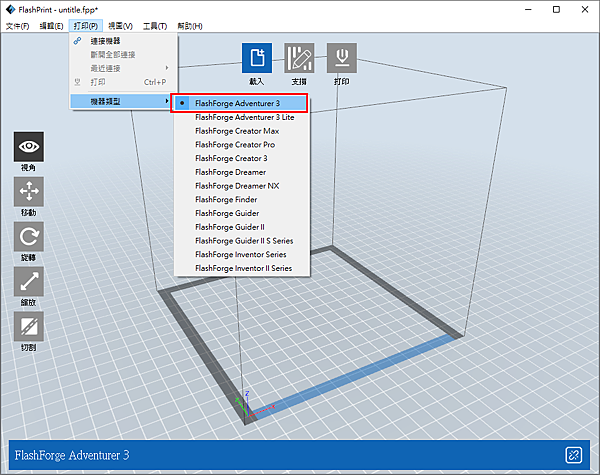Click the FlashPrint app logo in title bar
This screenshot has height=475, width=600.
tap(10, 9)
